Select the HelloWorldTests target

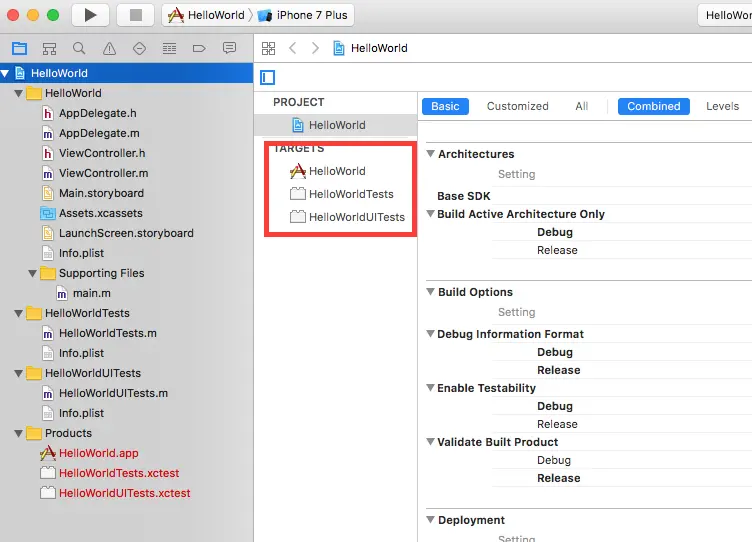point(341,194)
